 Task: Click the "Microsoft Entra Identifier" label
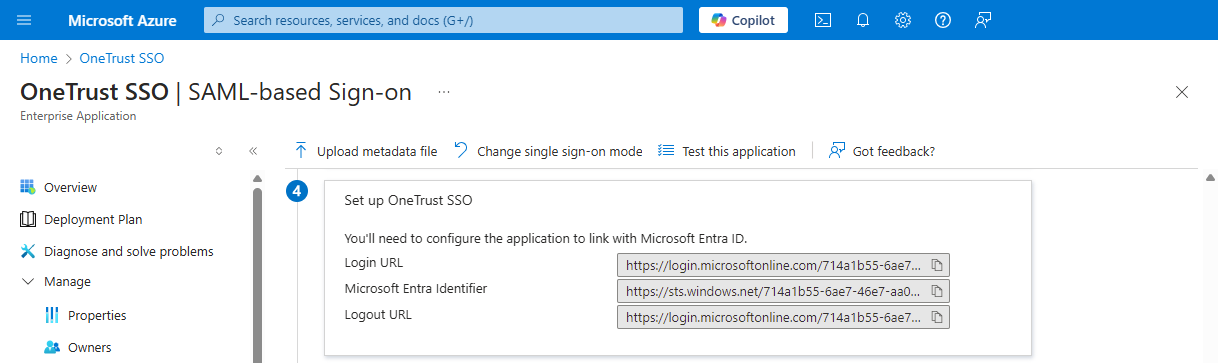point(416,289)
